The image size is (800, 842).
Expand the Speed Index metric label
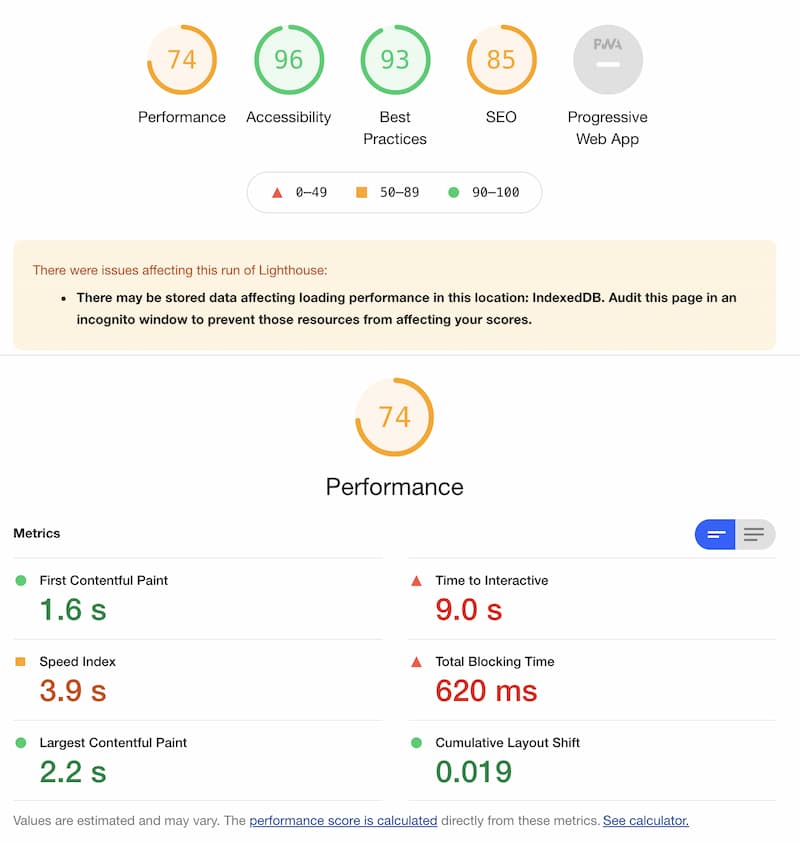77,662
